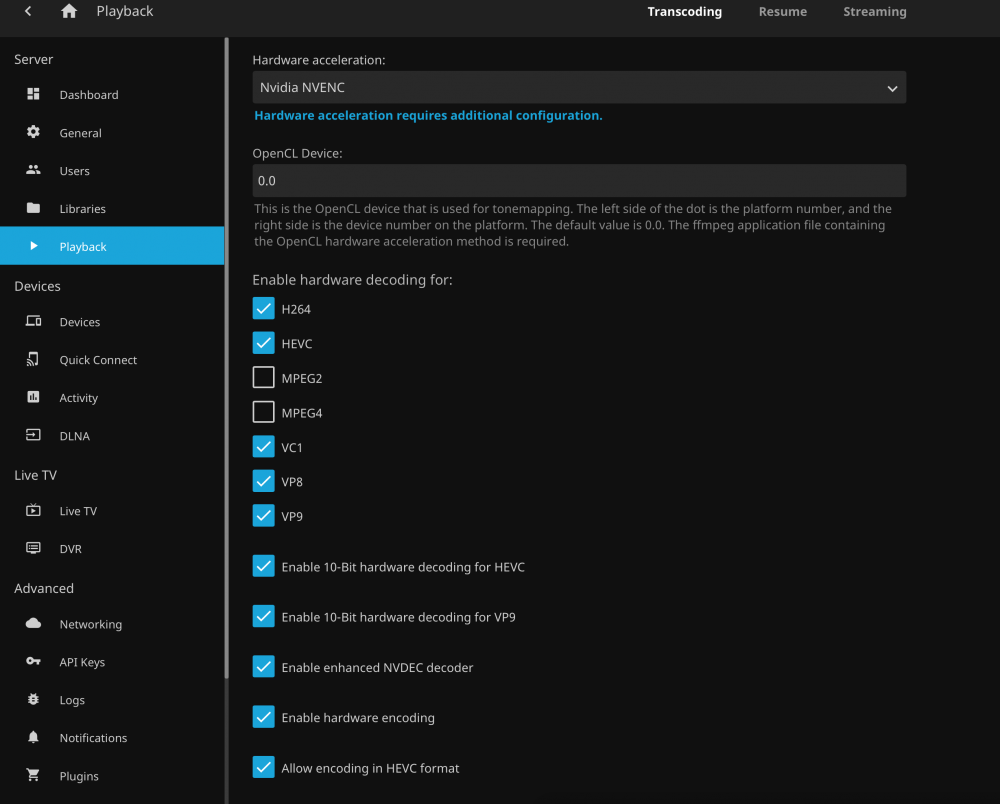The image size is (1000, 804).
Task: Open hardware acceleration additional configuration link
Action: click(428, 115)
